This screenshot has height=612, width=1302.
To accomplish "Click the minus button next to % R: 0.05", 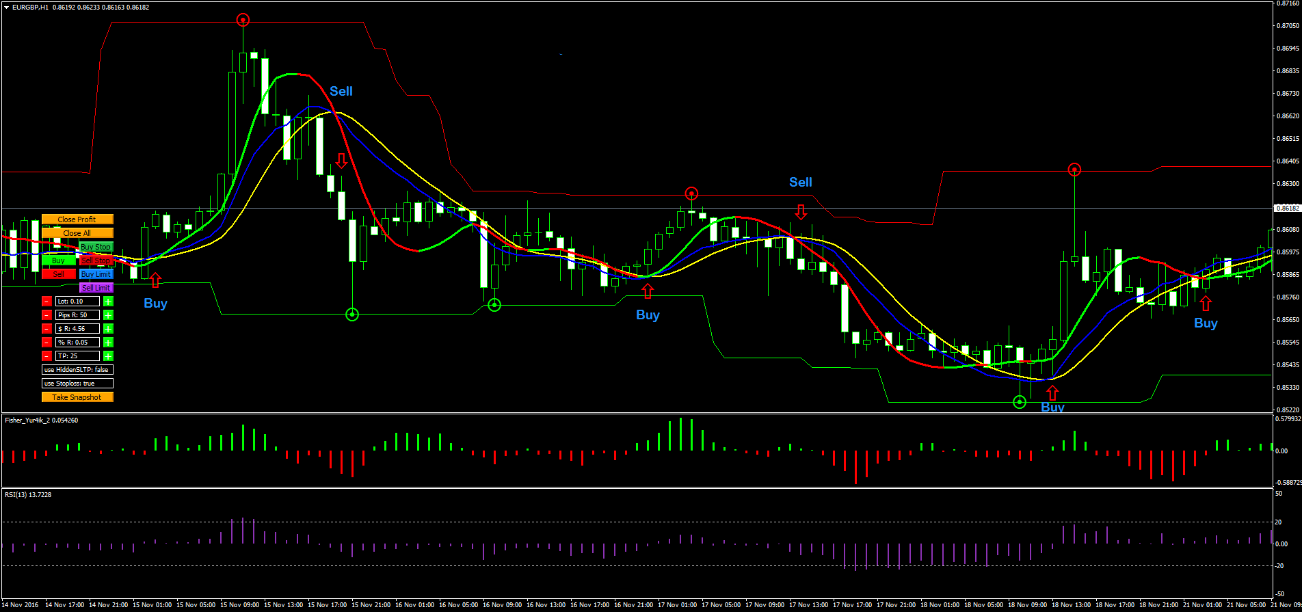I will [47, 342].
